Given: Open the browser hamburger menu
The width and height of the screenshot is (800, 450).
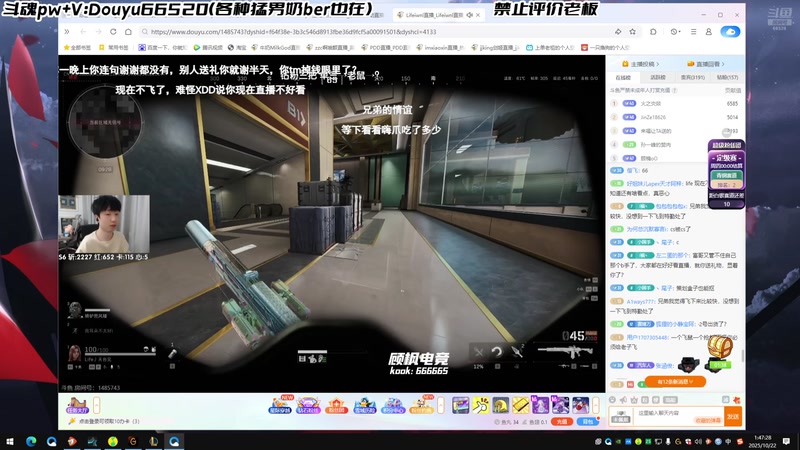Looking at the screenshot, I should pyautogui.click(x=693, y=32).
